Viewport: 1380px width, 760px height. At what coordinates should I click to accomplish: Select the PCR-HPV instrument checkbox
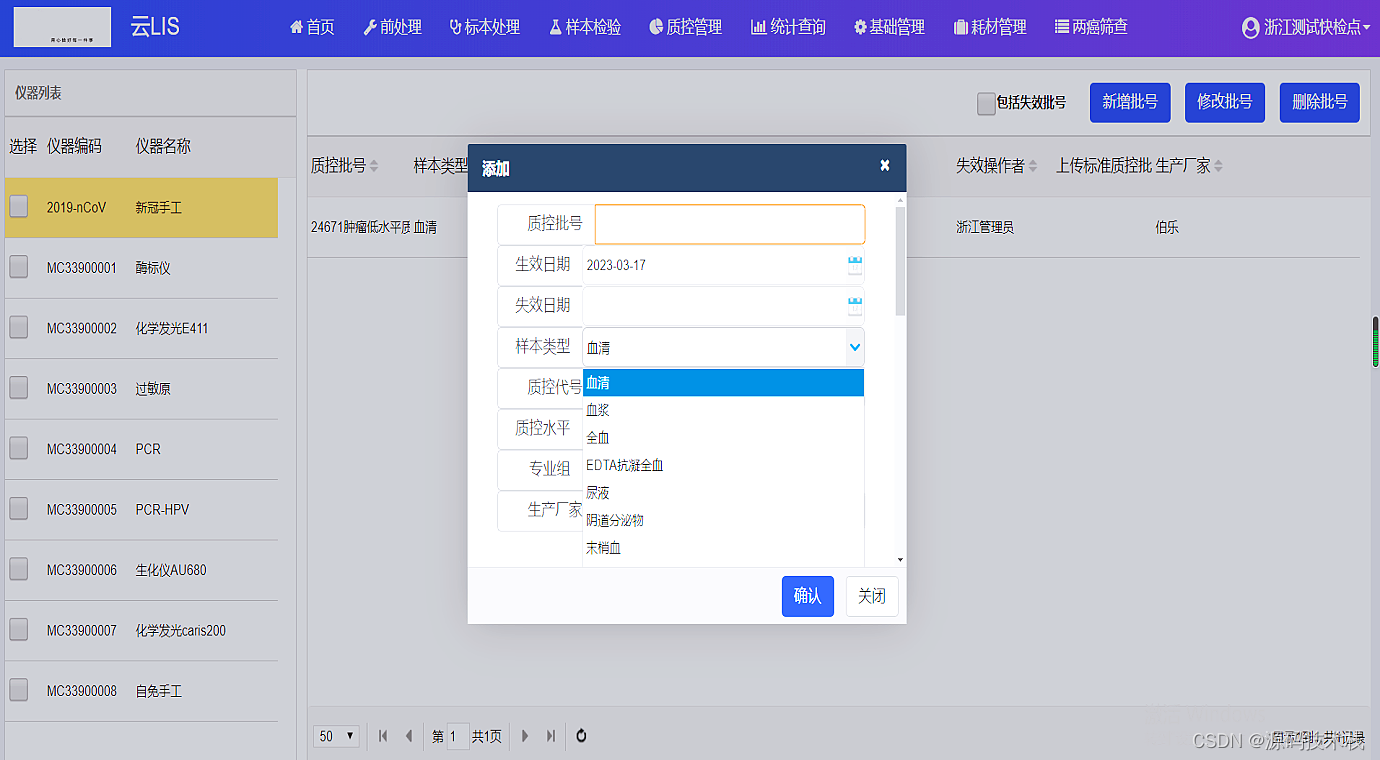(x=19, y=509)
